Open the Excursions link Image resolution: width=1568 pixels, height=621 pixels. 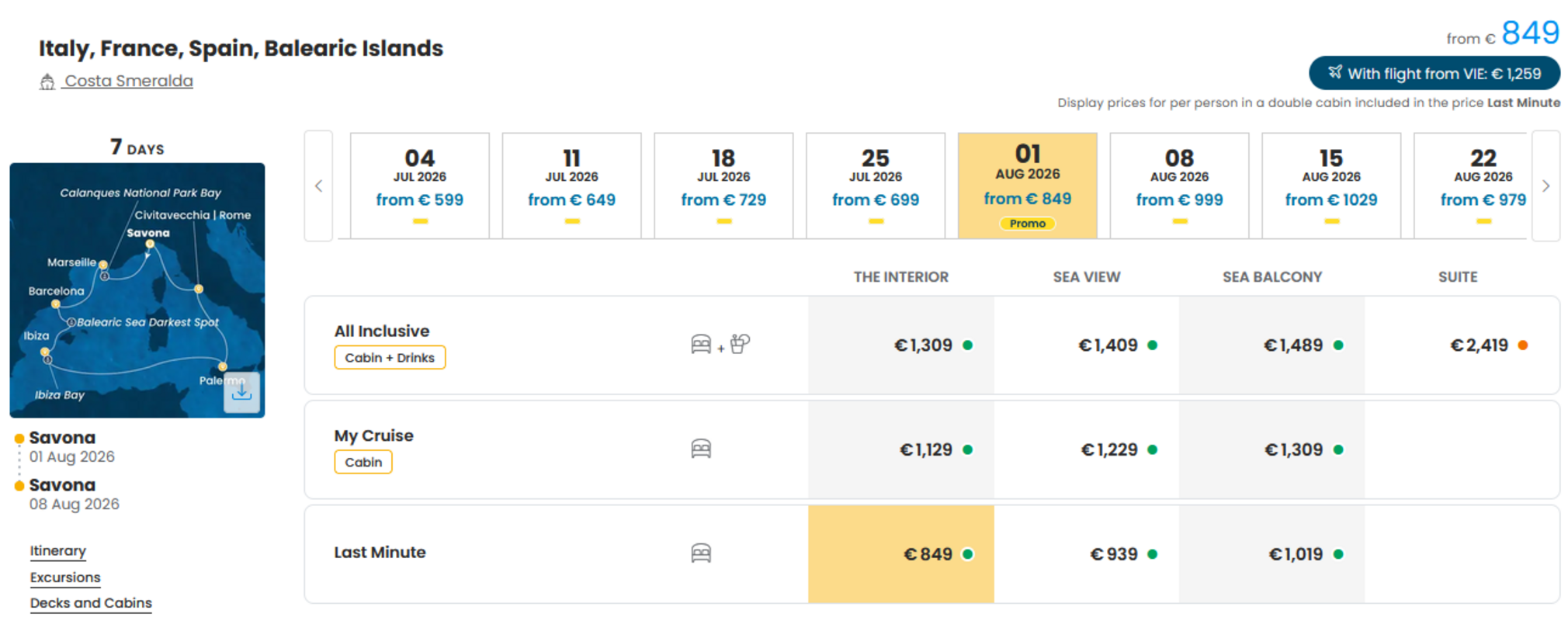pos(65,578)
